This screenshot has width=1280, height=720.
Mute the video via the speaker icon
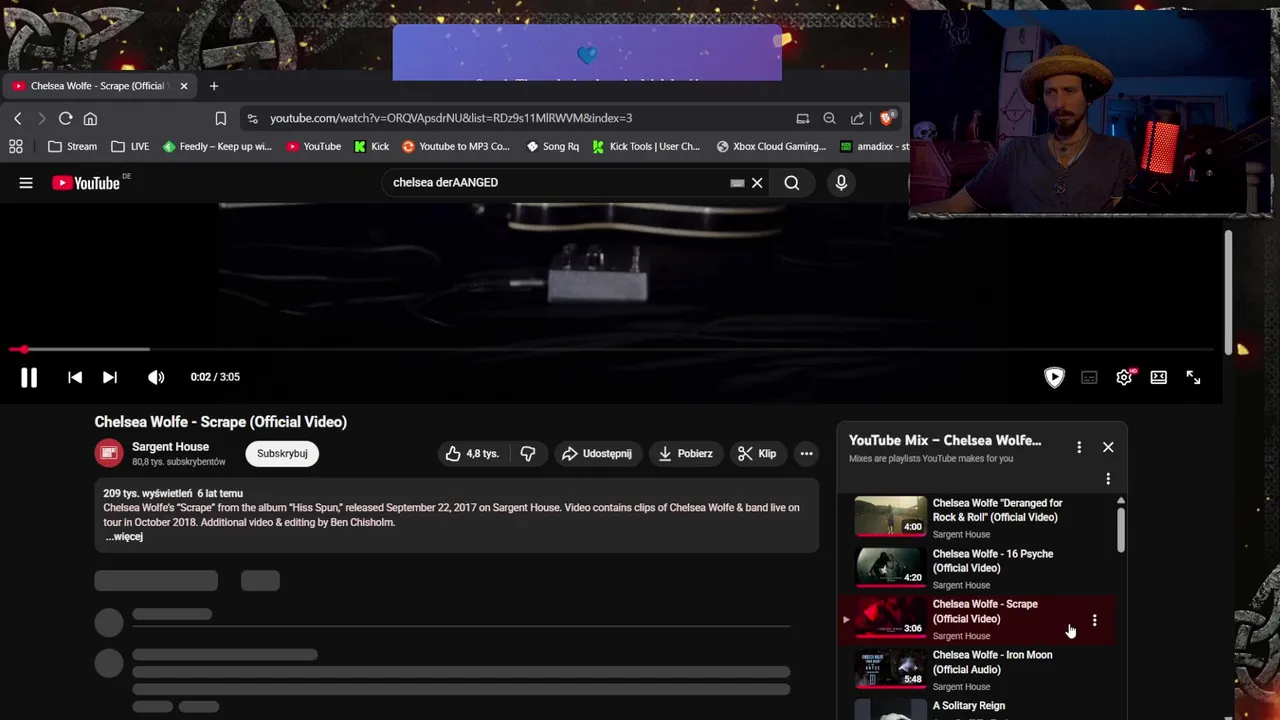pos(156,377)
